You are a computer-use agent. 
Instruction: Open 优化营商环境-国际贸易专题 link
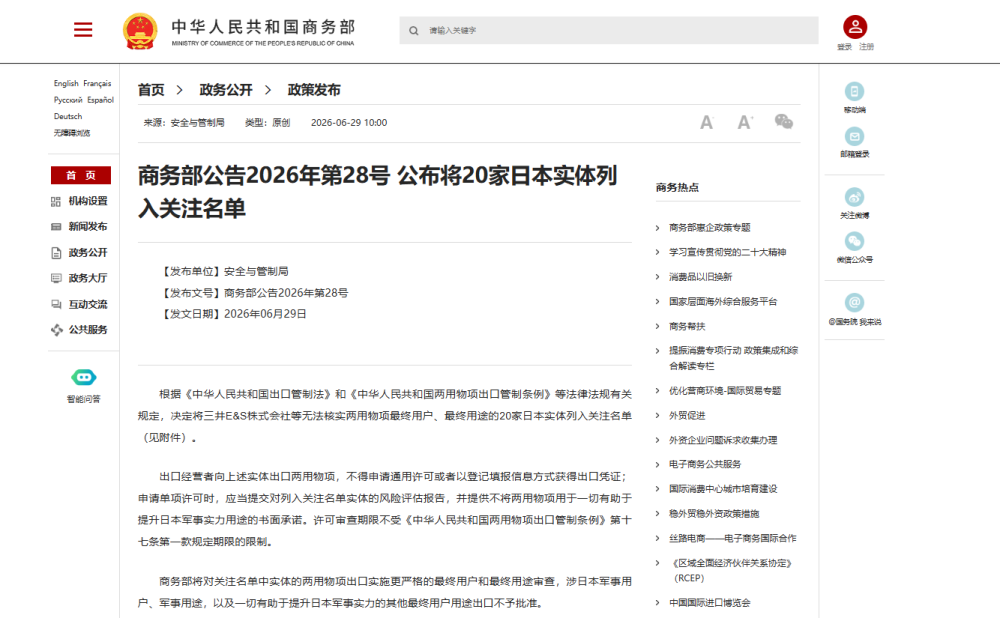pyautogui.click(x=725, y=391)
